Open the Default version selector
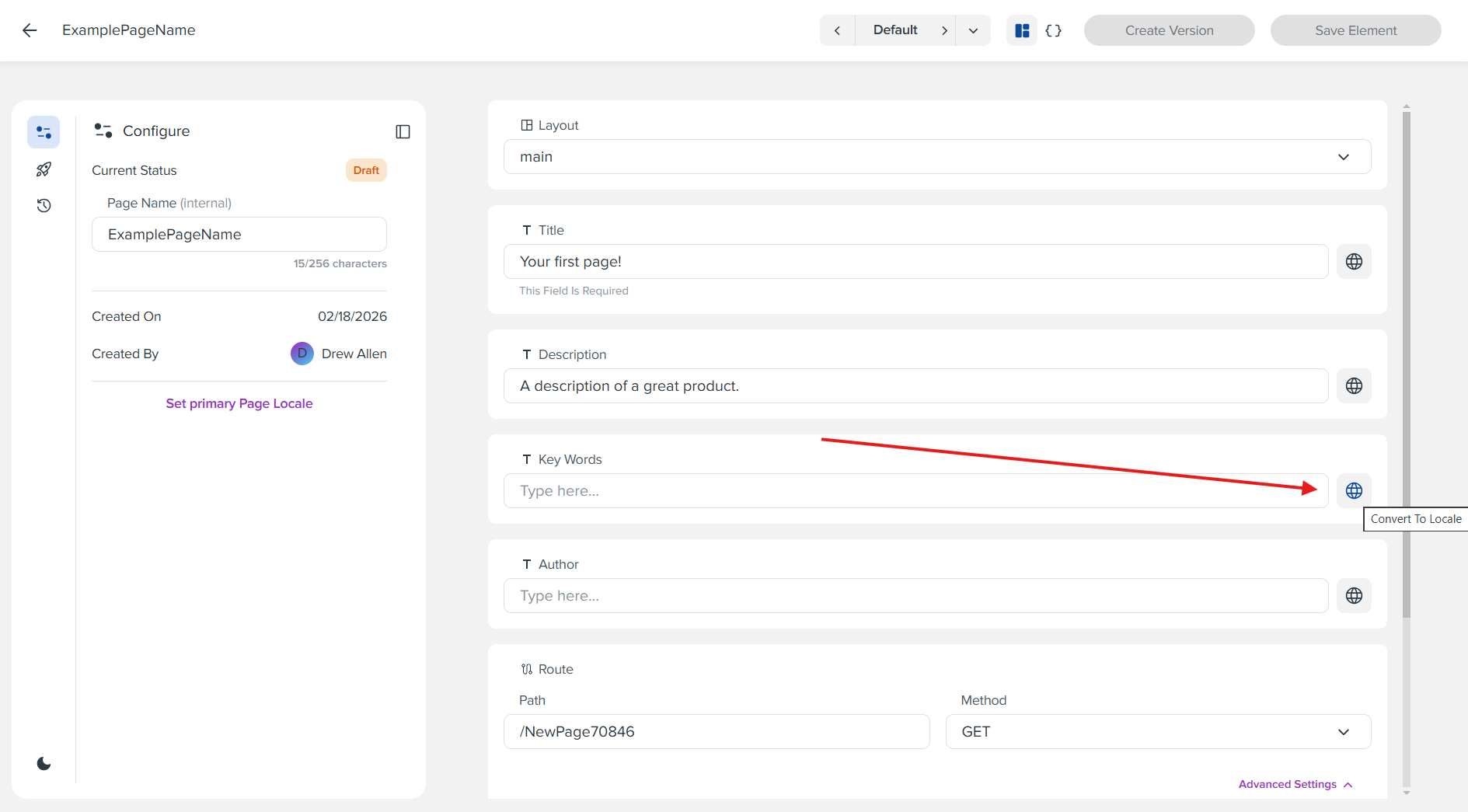1468x812 pixels. pos(894,30)
